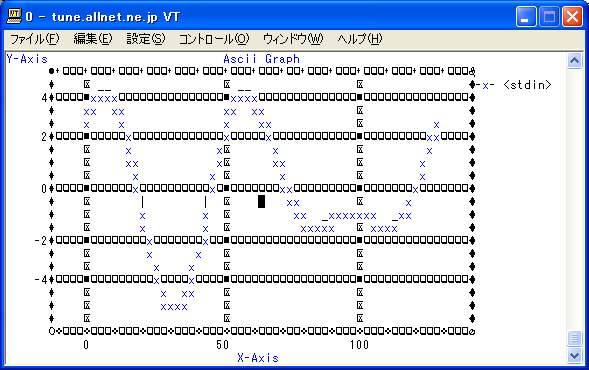Click the y-axis value '2'
589x370 pixels.
point(44,137)
